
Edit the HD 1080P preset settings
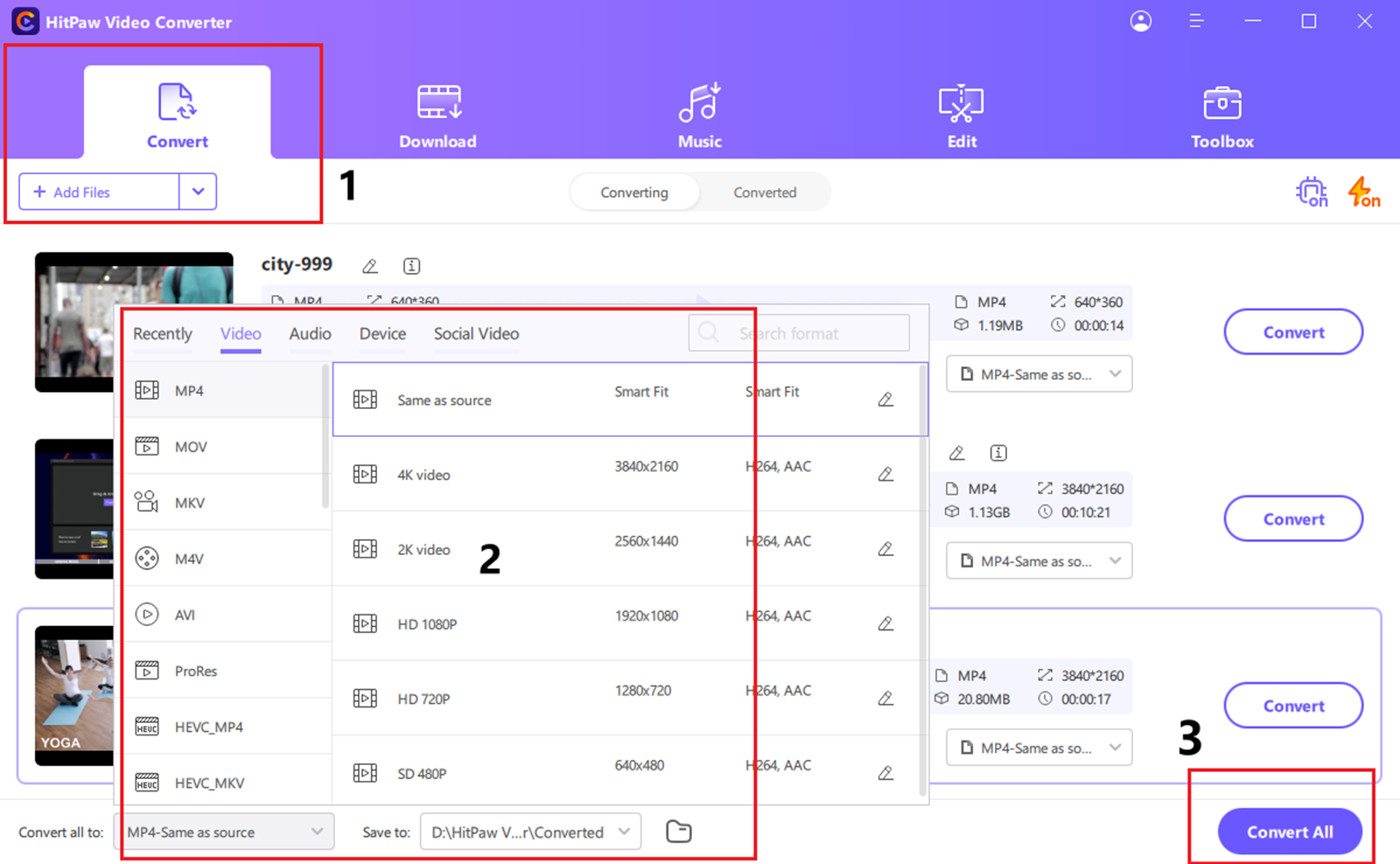pos(885,623)
